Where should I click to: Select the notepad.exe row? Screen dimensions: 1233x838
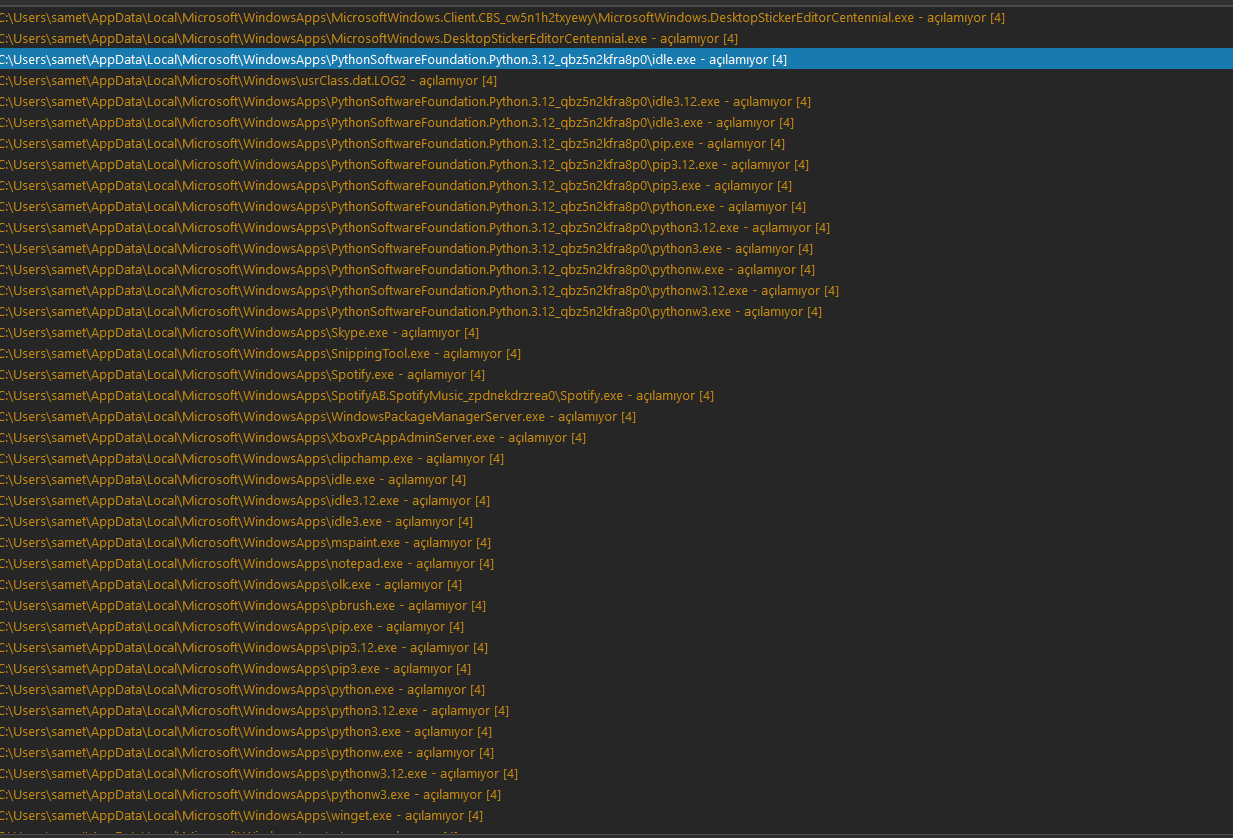616,563
